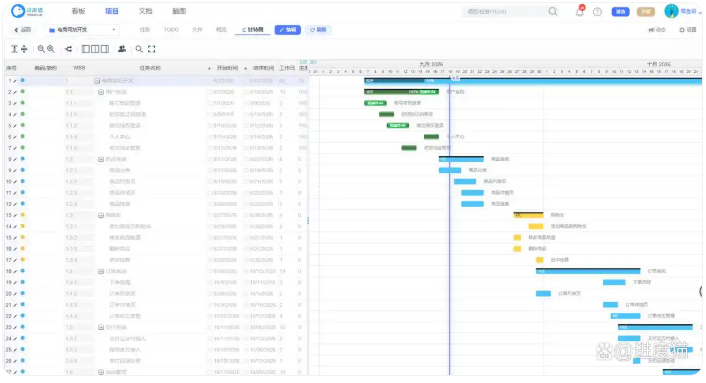Edit row 13 using pencil icon
Viewport: 706px width, 383px height.
pyautogui.click(x=15, y=216)
